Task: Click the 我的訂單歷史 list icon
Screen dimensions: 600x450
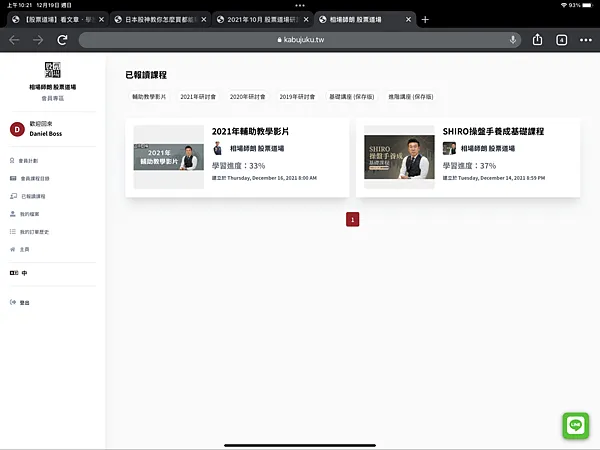Action: click(x=13, y=232)
